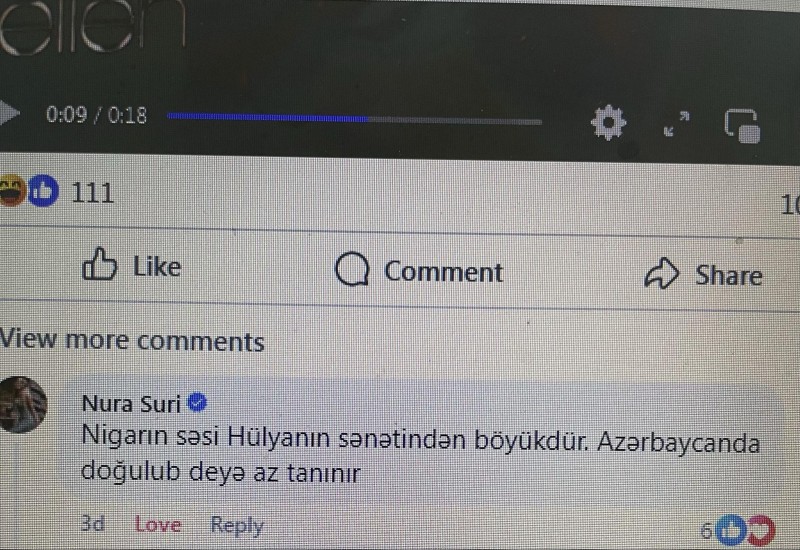
Task: Open video settings gear icon
Action: [x=608, y=122]
